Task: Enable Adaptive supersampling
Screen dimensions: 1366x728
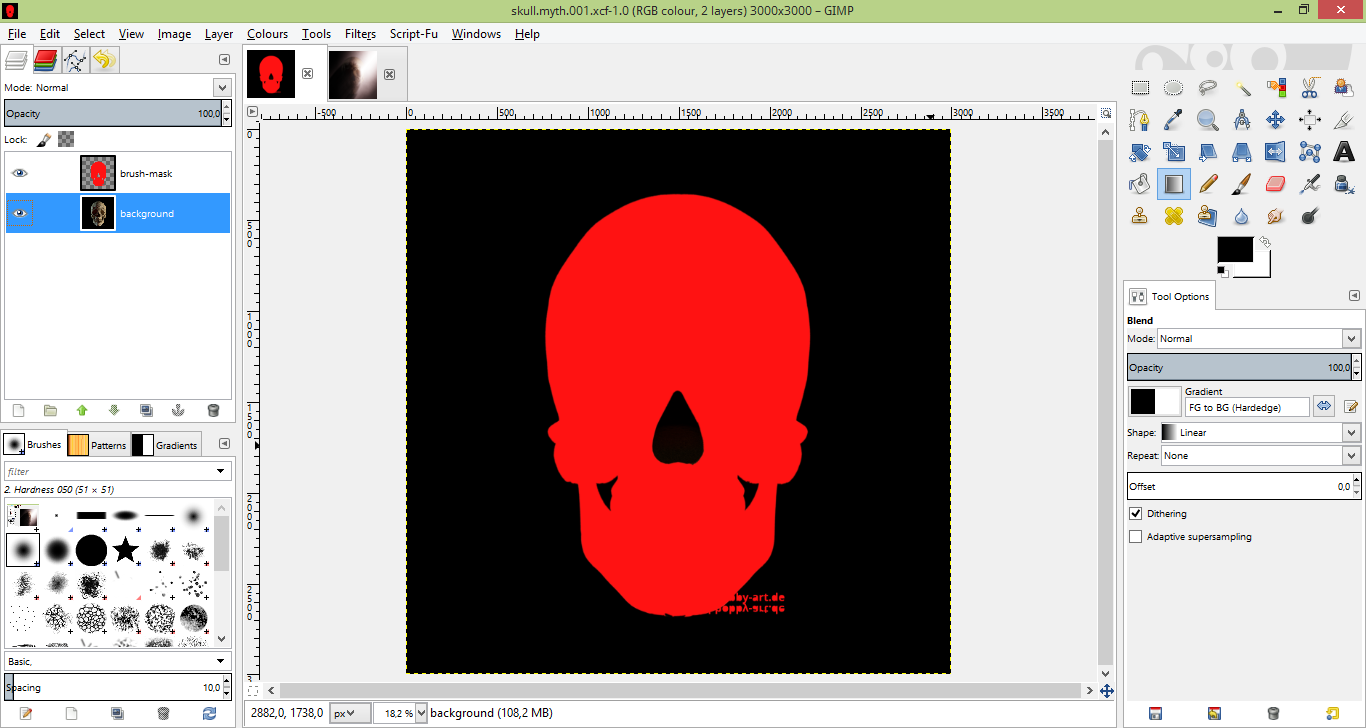Action: (x=1135, y=537)
